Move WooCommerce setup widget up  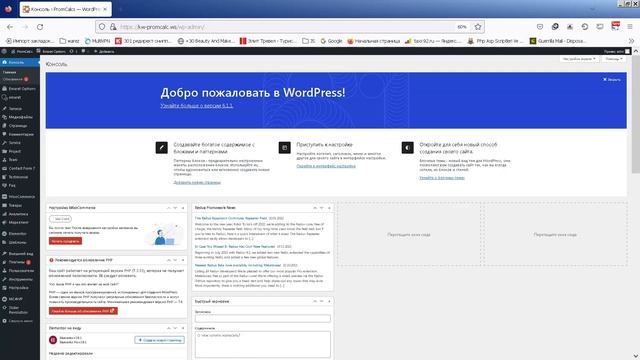coord(168,208)
